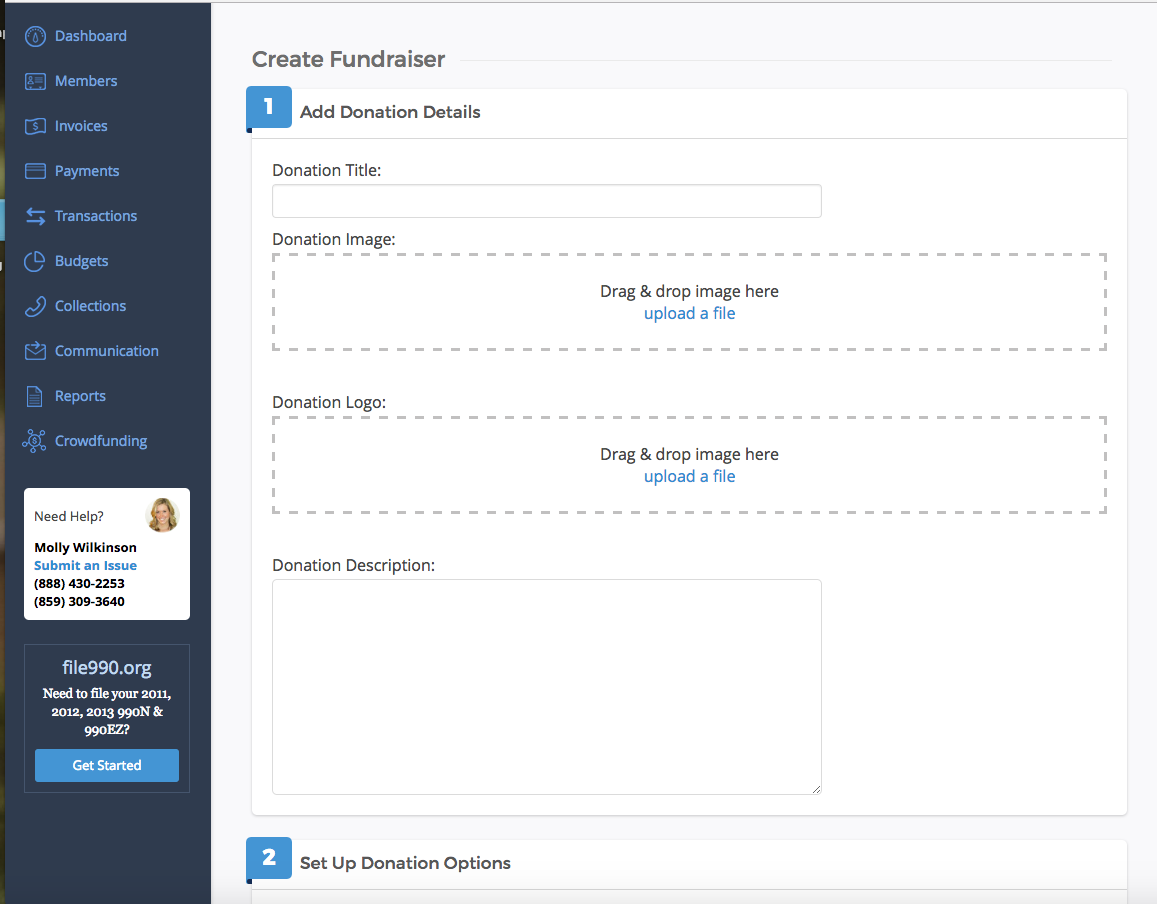Viewport: 1157px width, 904px height.
Task: Click Molly Wilkinson's profile photo
Action: 162,514
